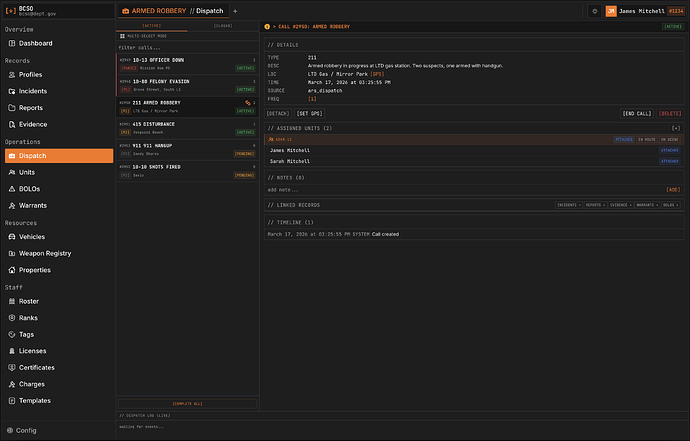The image size is (690, 441).
Task: Click the Config gear icon
Action: coord(10,430)
